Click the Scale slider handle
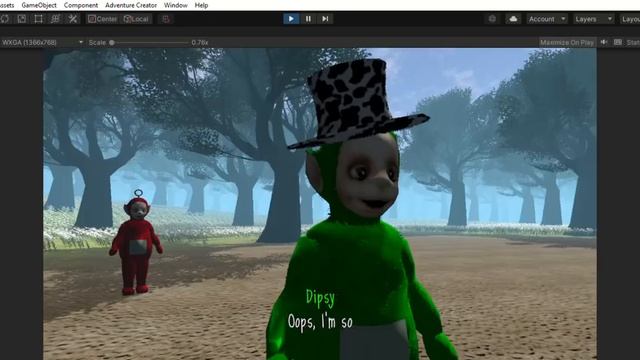The image size is (640, 360). pos(112,42)
